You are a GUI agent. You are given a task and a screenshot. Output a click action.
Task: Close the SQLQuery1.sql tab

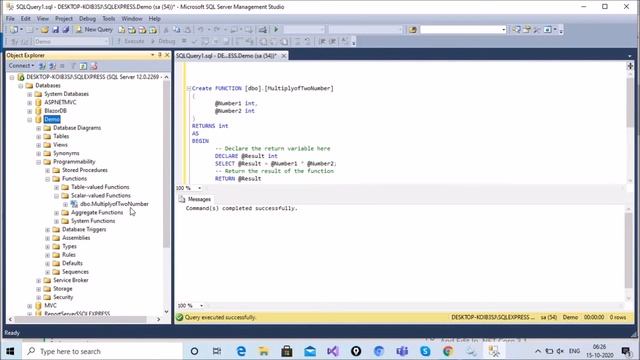tap(284, 56)
